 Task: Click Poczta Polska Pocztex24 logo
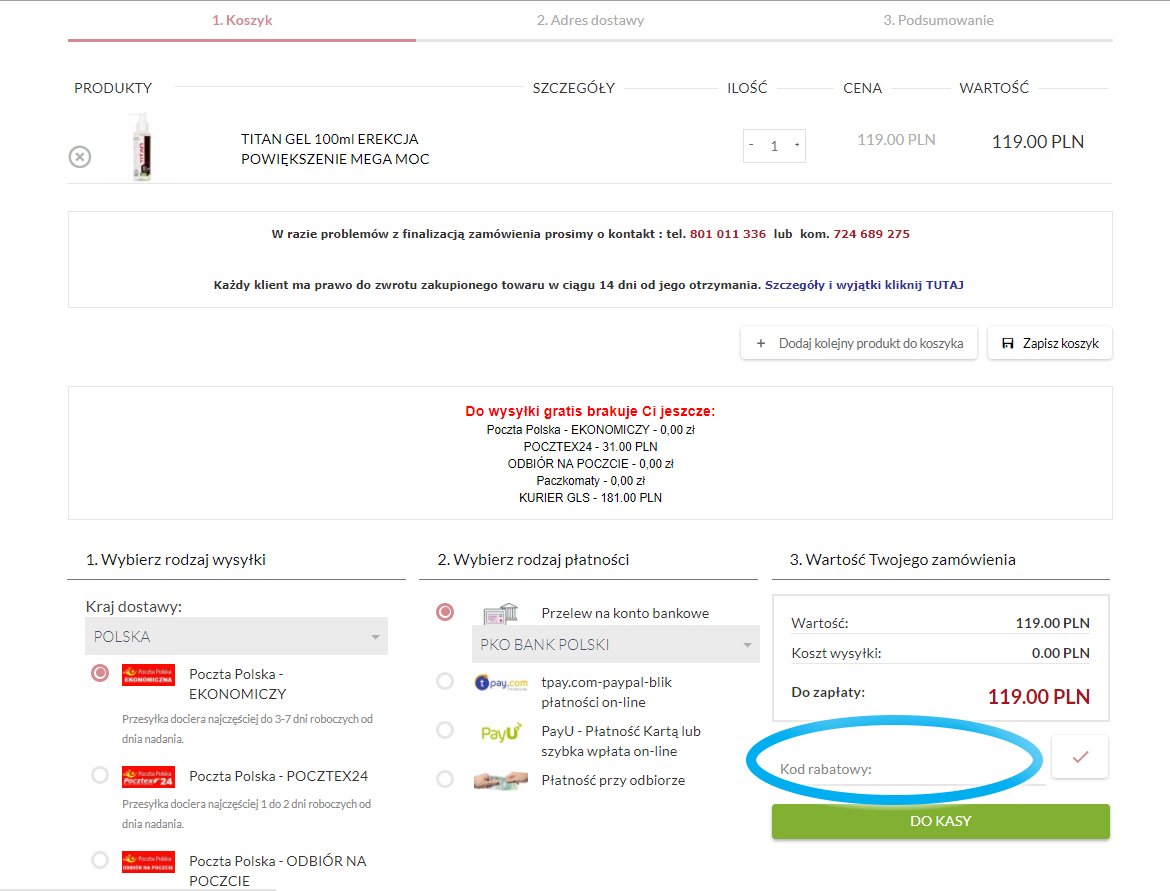click(x=148, y=776)
